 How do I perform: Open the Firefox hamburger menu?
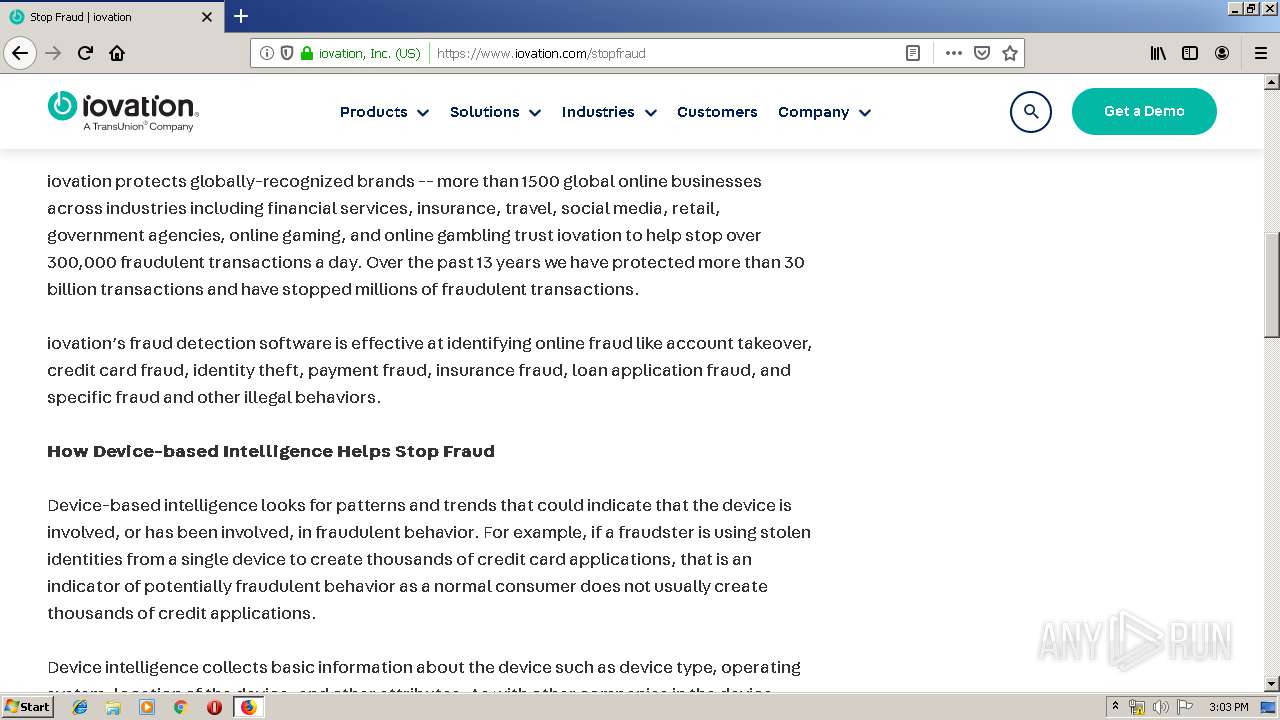1260,53
